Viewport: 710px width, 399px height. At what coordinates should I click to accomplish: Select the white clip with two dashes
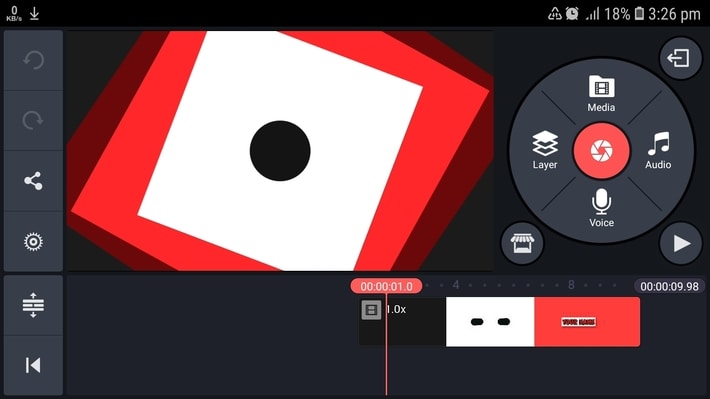tap(490, 322)
